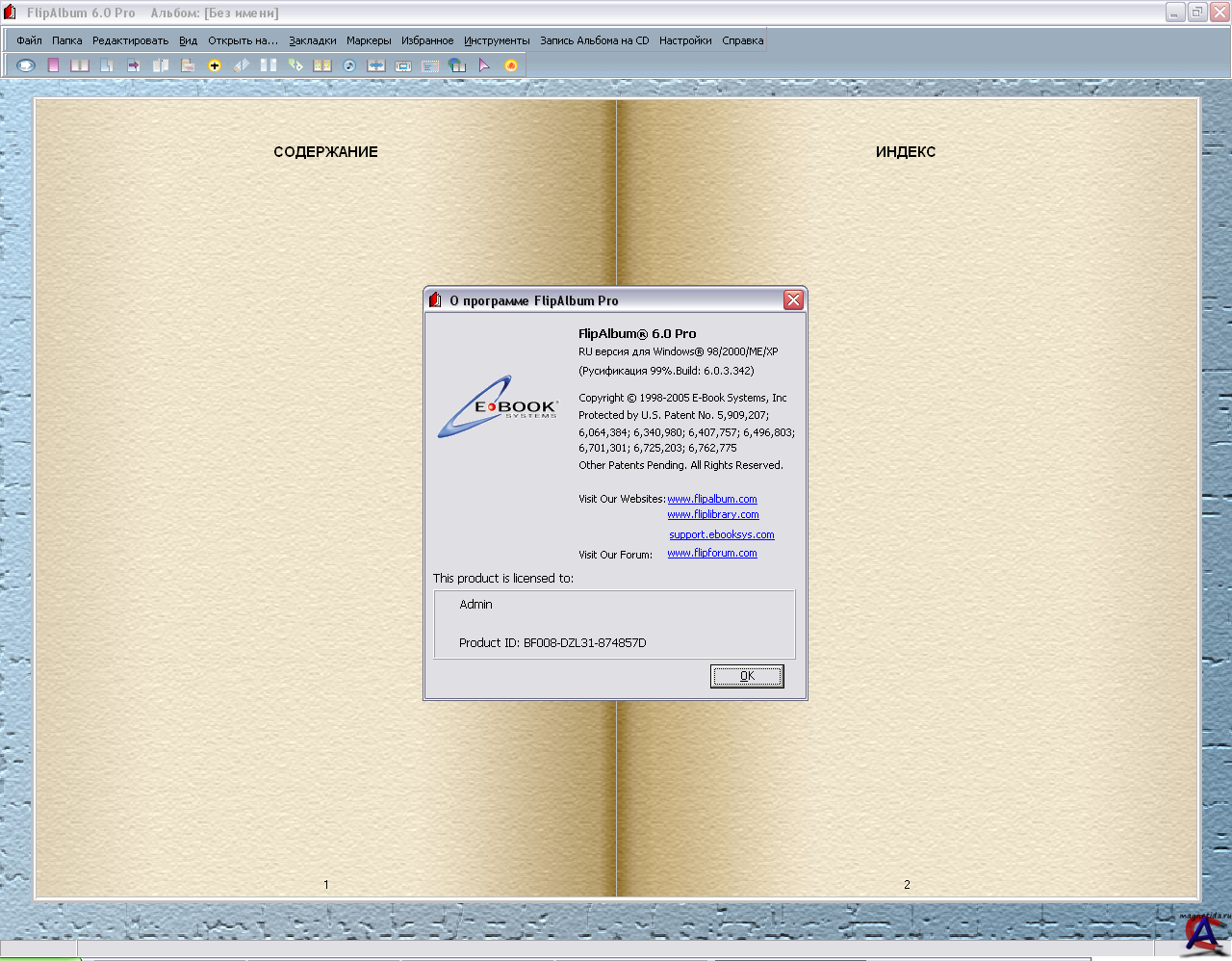Visit the www.flipforum.com link
Screen dimensions: 1232x961
pos(712,553)
